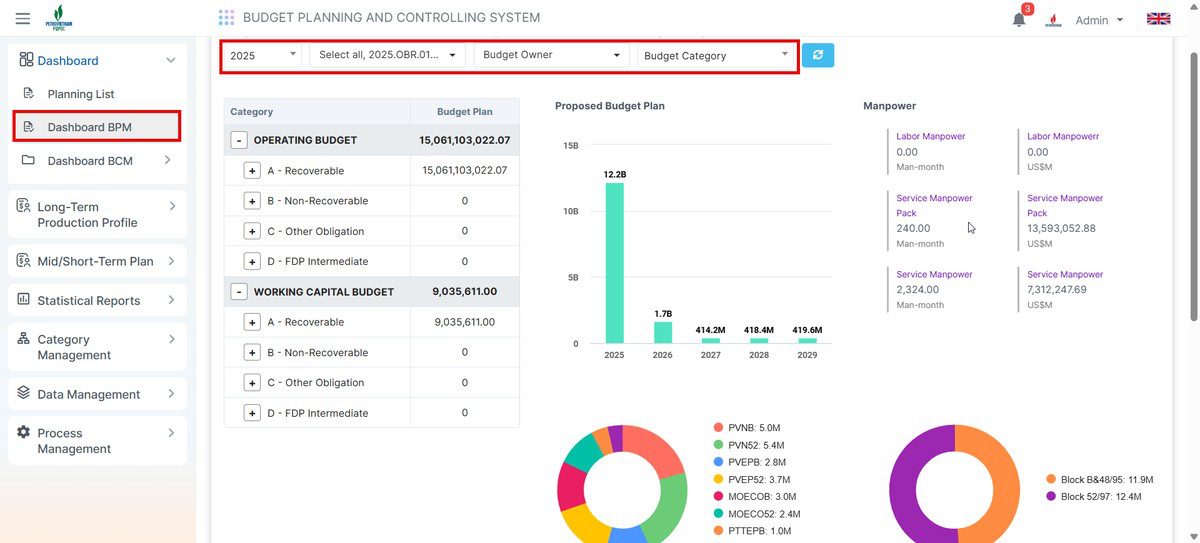The height and width of the screenshot is (543, 1200).
Task: Open Dashboard BPM in sidebar
Action: (x=97, y=127)
